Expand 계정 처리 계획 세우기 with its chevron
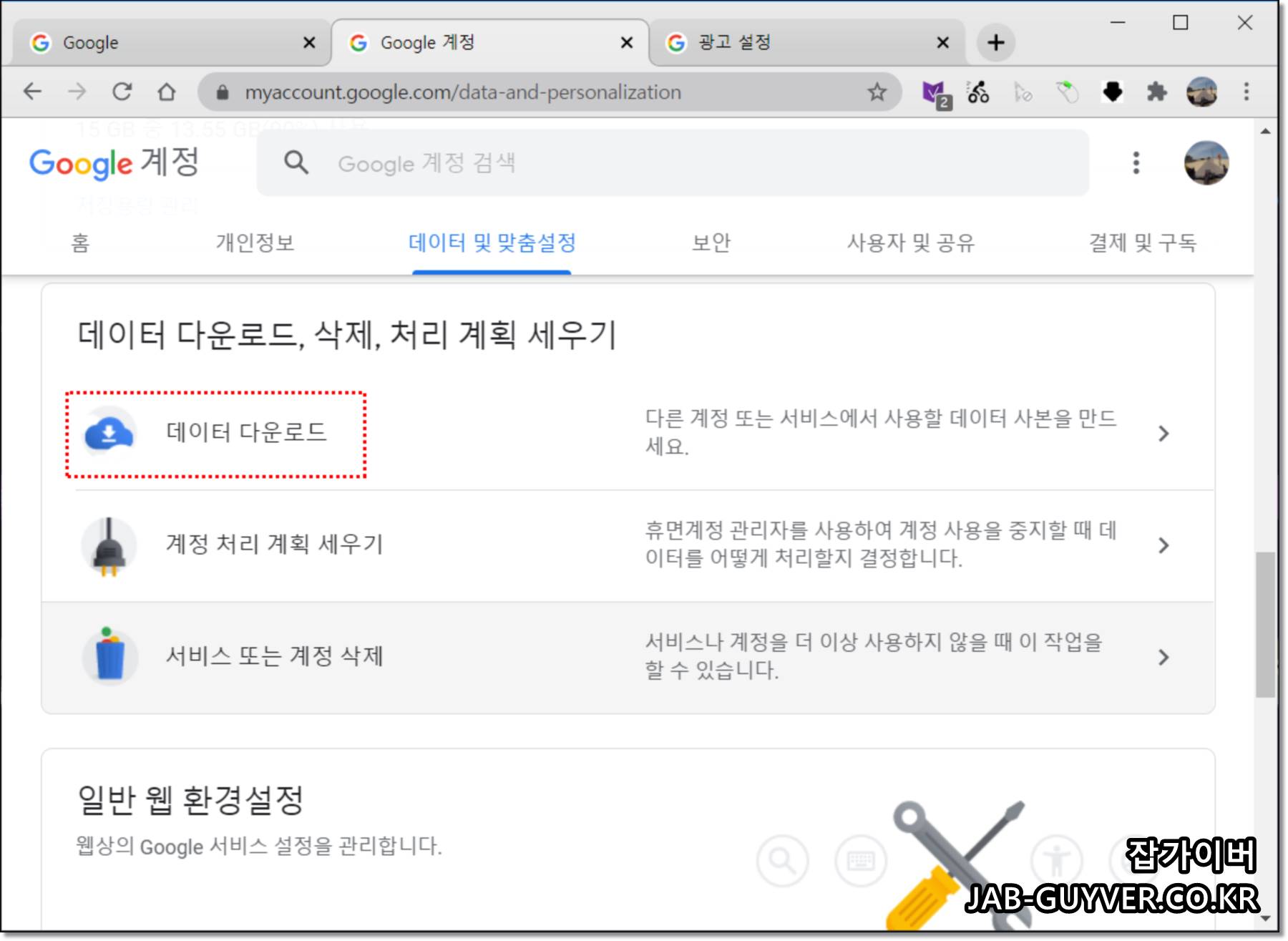Image resolution: width=1288 pixels, height=941 pixels. coord(1164,545)
